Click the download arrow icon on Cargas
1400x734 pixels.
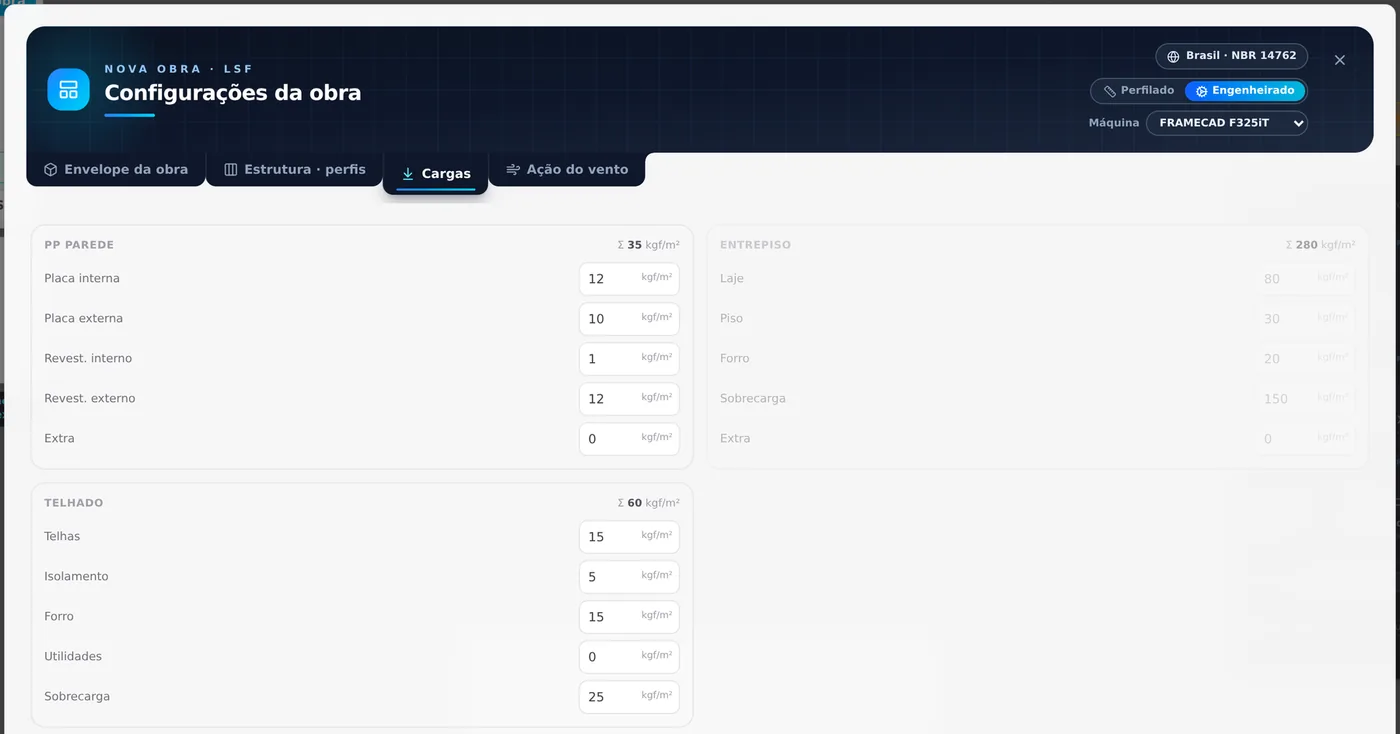pyautogui.click(x=408, y=174)
